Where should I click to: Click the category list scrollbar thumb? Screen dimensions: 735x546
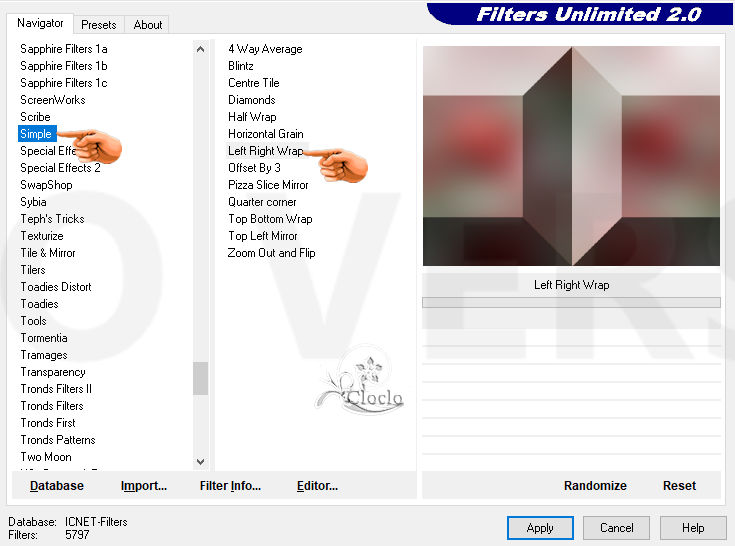[x=201, y=378]
